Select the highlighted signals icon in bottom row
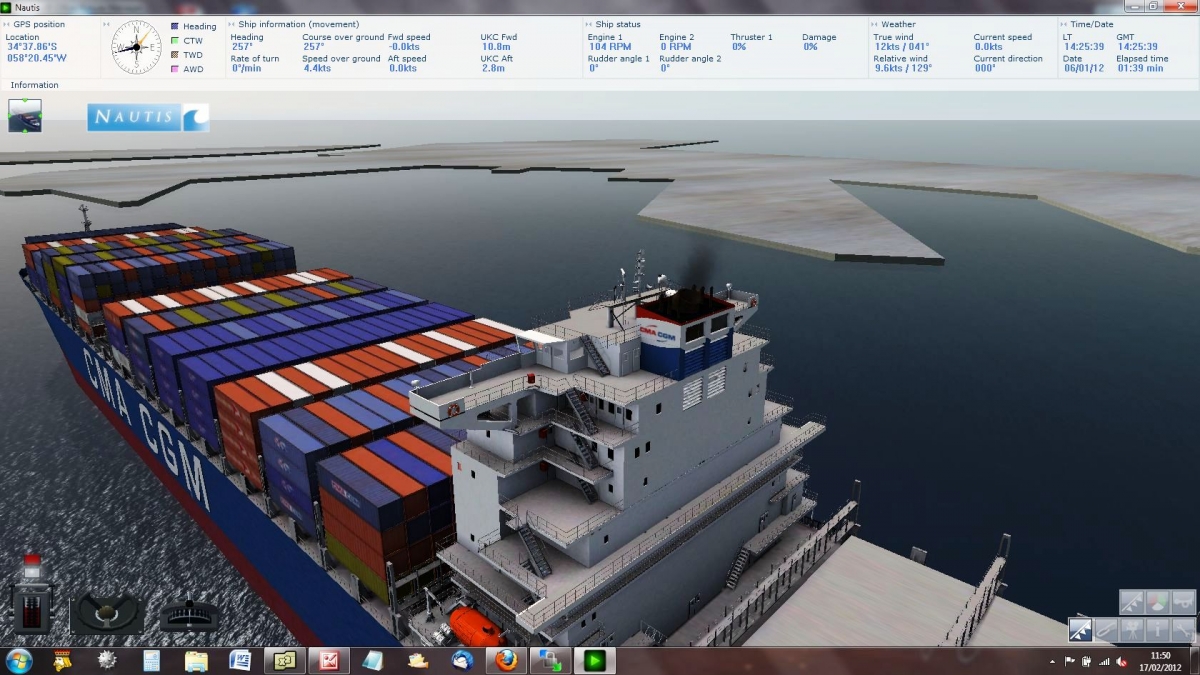The width and height of the screenshot is (1200, 675). click(x=1080, y=629)
